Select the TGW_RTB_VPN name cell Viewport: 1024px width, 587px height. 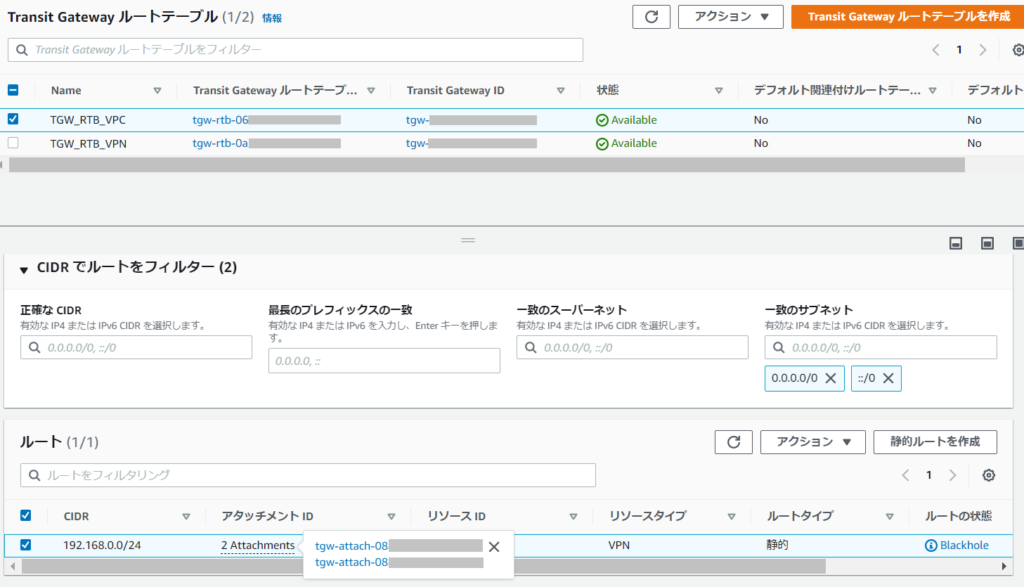[x=88, y=144]
